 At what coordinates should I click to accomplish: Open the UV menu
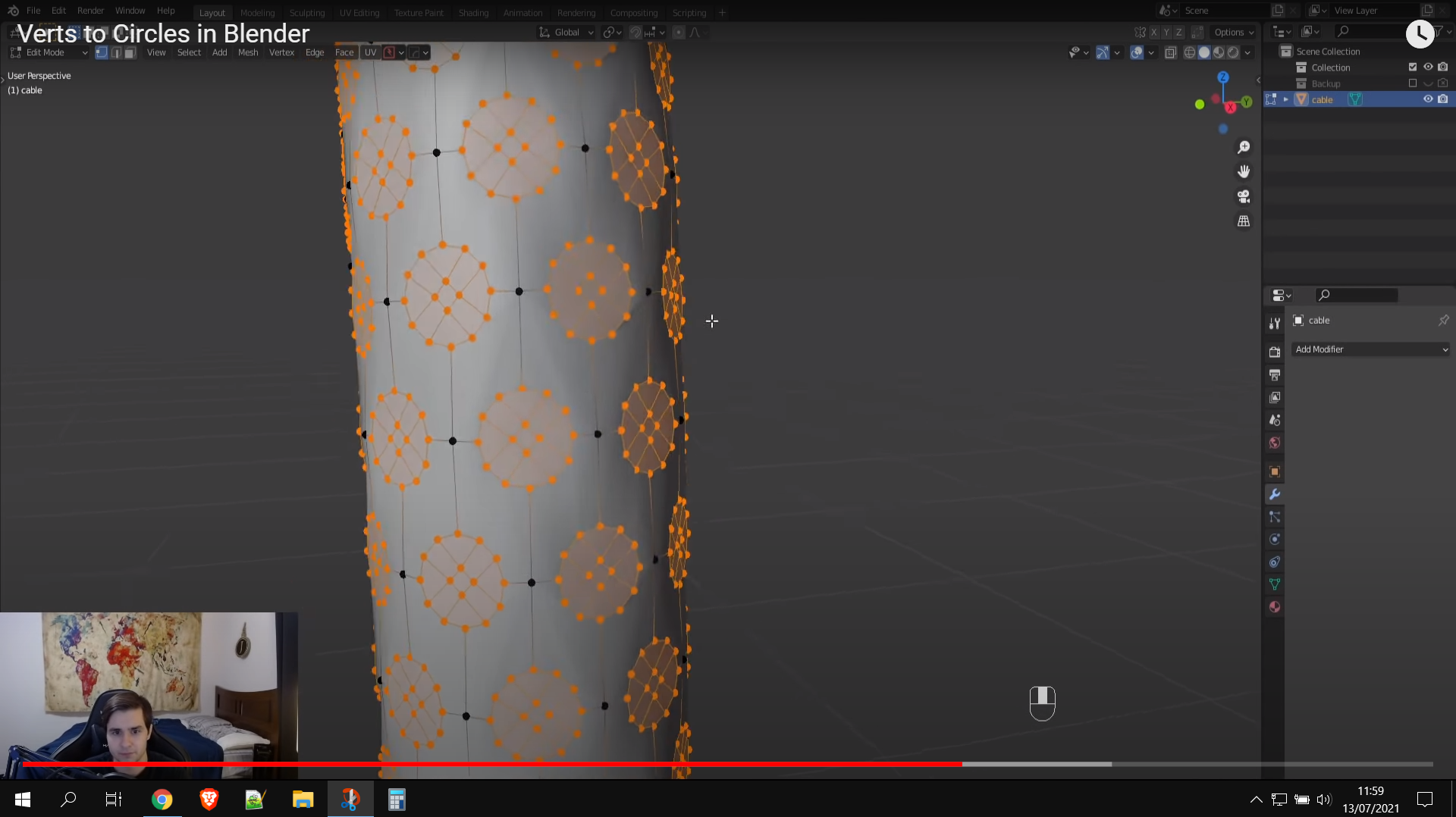pos(370,52)
